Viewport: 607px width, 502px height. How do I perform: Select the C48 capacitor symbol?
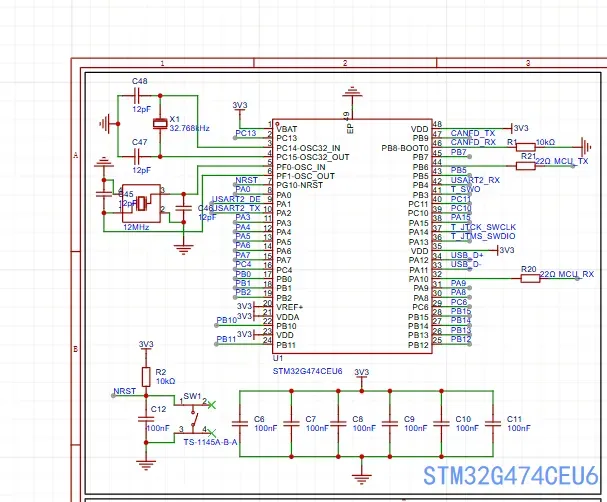click(139, 95)
